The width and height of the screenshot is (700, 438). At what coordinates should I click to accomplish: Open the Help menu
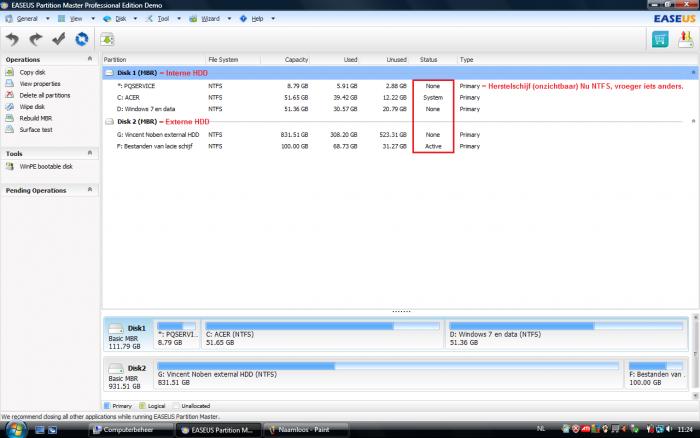(x=257, y=19)
